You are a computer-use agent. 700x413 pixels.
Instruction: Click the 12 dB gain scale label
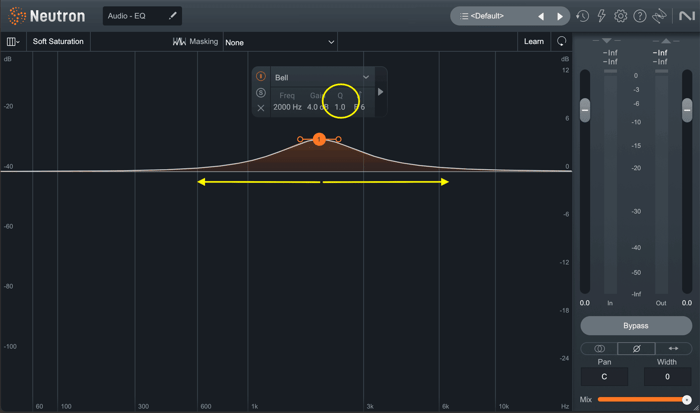[566, 70]
